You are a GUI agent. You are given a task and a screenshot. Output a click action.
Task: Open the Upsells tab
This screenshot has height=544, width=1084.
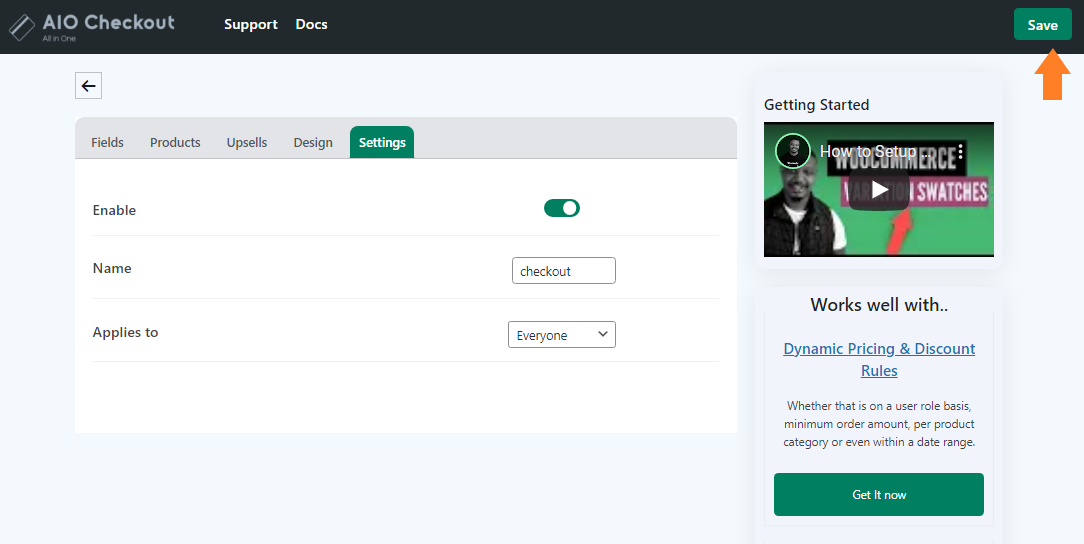(x=247, y=142)
